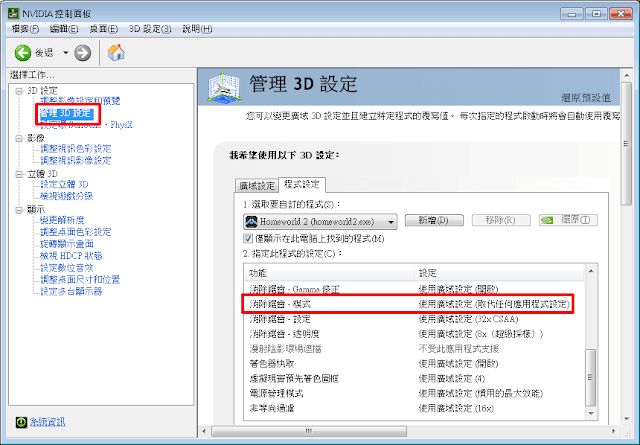Click the main pane scroll-up arrow
The height and width of the screenshot is (445, 640).
click(x=626, y=75)
